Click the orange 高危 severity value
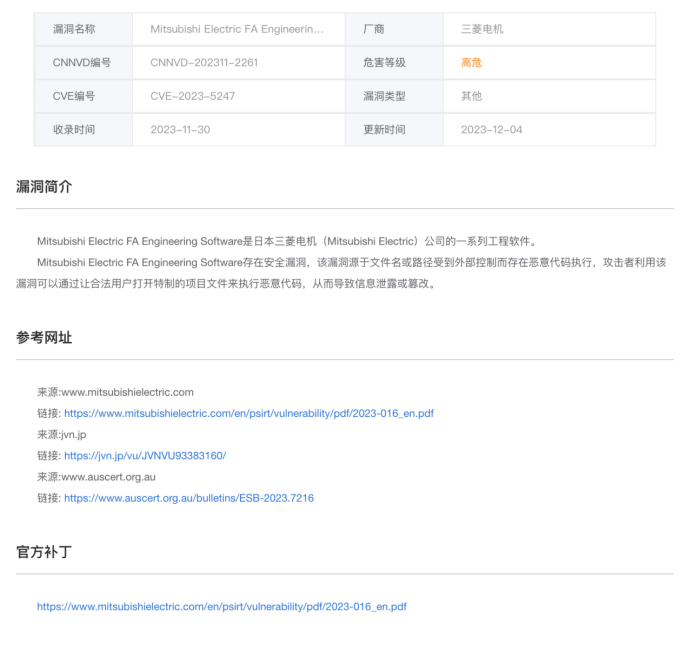The width and height of the screenshot is (692, 646). tap(471, 63)
